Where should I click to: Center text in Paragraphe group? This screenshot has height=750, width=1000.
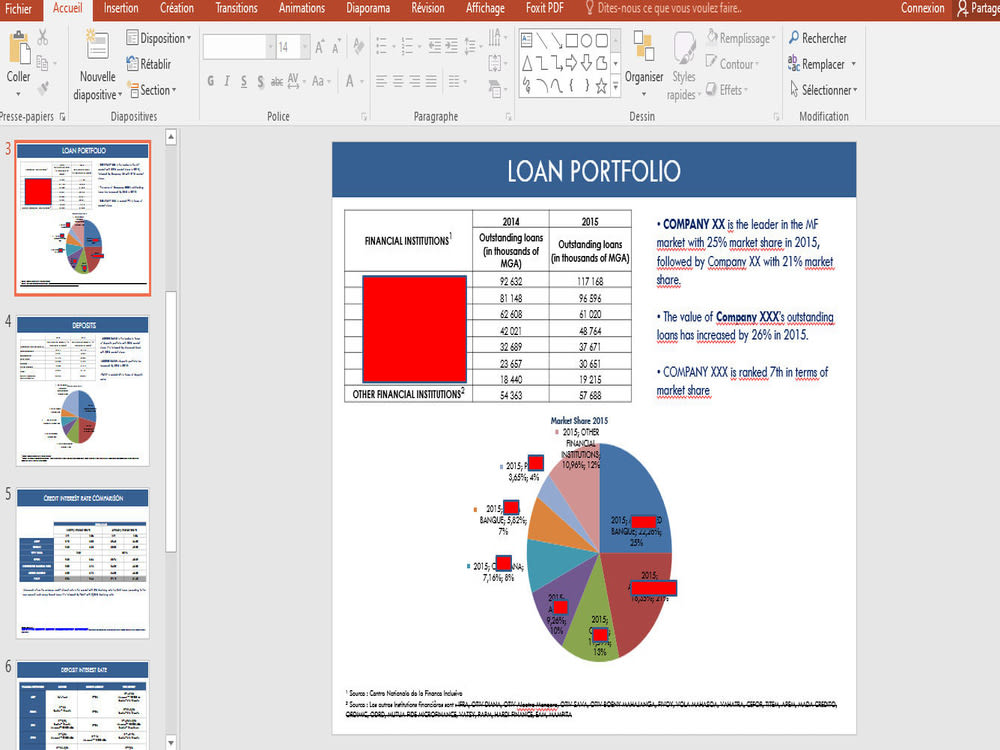click(398, 82)
